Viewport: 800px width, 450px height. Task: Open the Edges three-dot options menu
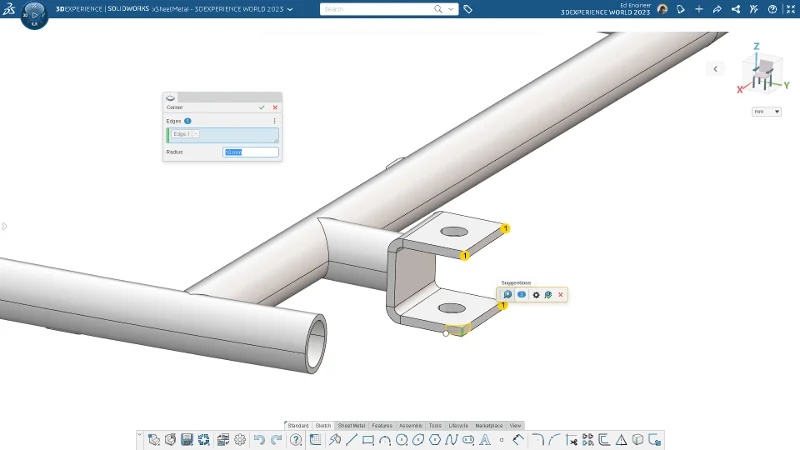point(275,121)
